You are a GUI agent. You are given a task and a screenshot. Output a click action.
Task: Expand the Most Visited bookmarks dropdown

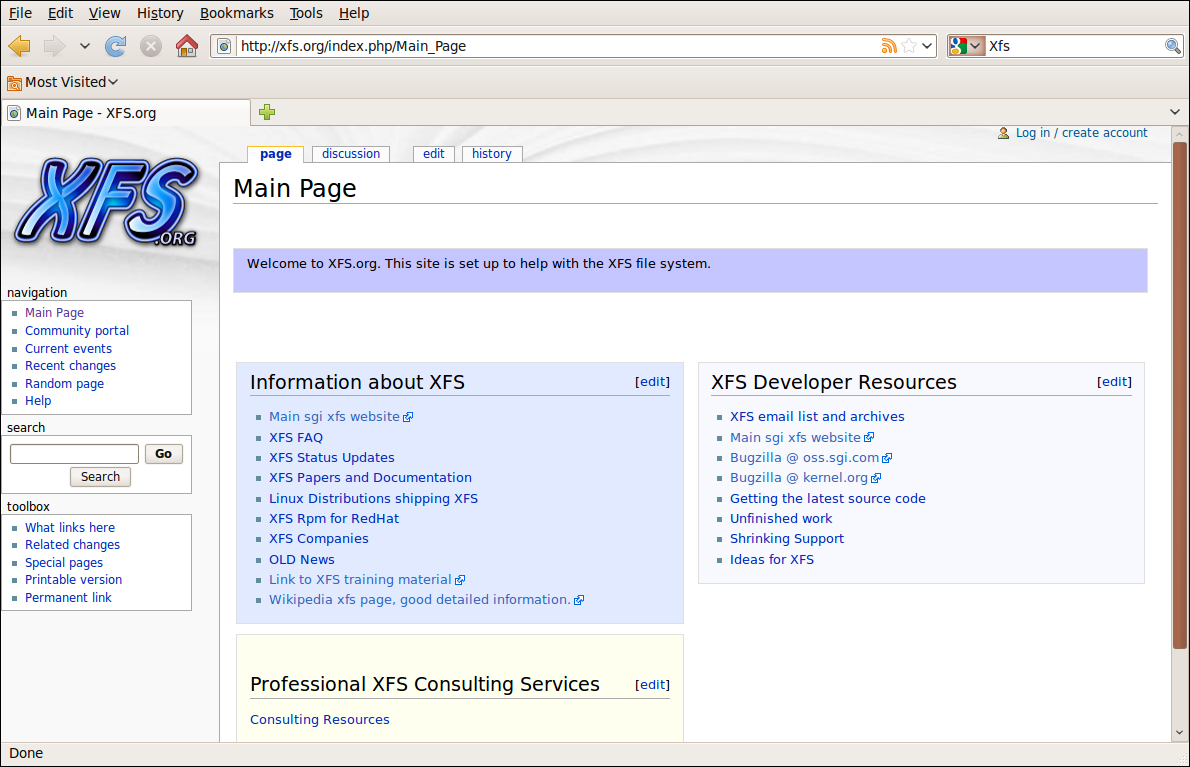tap(113, 82)
